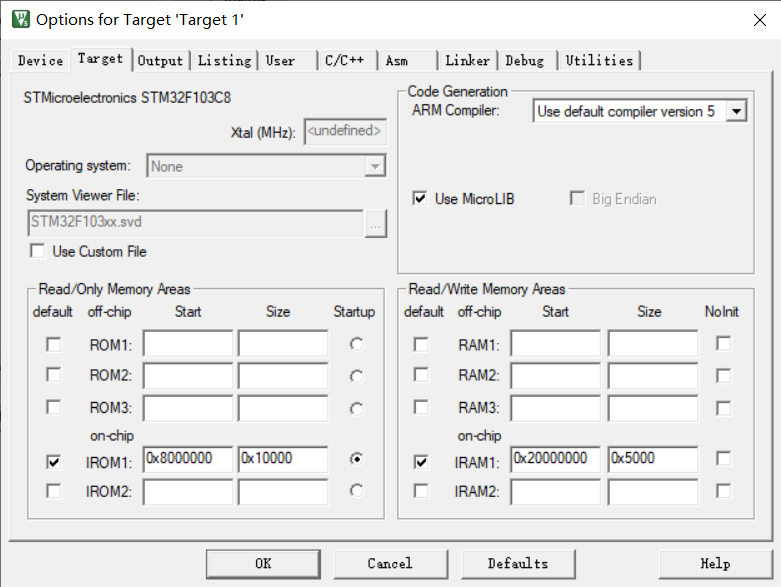This screenshot has width=781, height=587.
Task: Check ROM1 default checkbox
Action: pyautogui.click(x=53, y=344)
